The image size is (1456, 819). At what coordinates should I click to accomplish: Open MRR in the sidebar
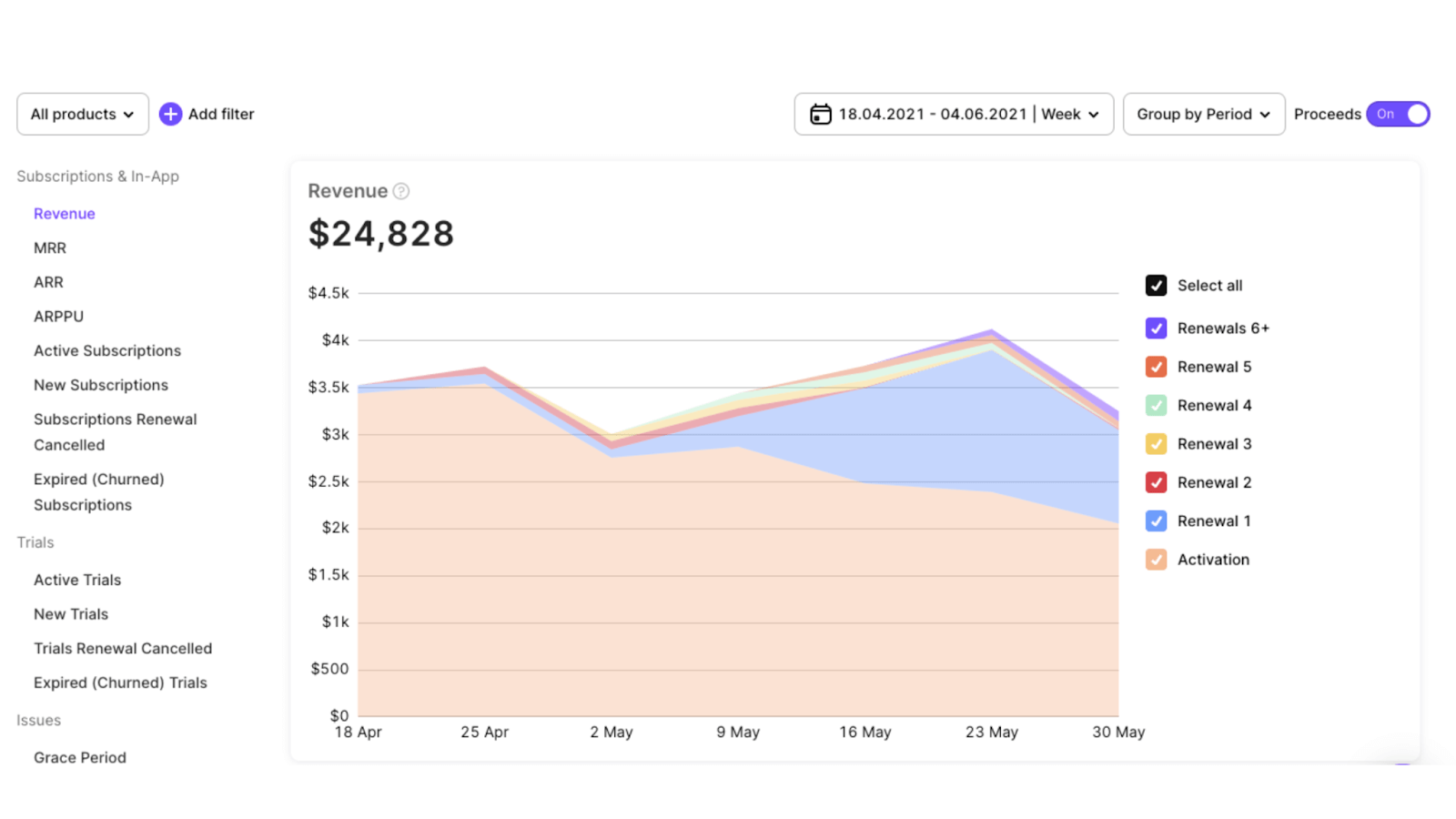click(50, 248)
